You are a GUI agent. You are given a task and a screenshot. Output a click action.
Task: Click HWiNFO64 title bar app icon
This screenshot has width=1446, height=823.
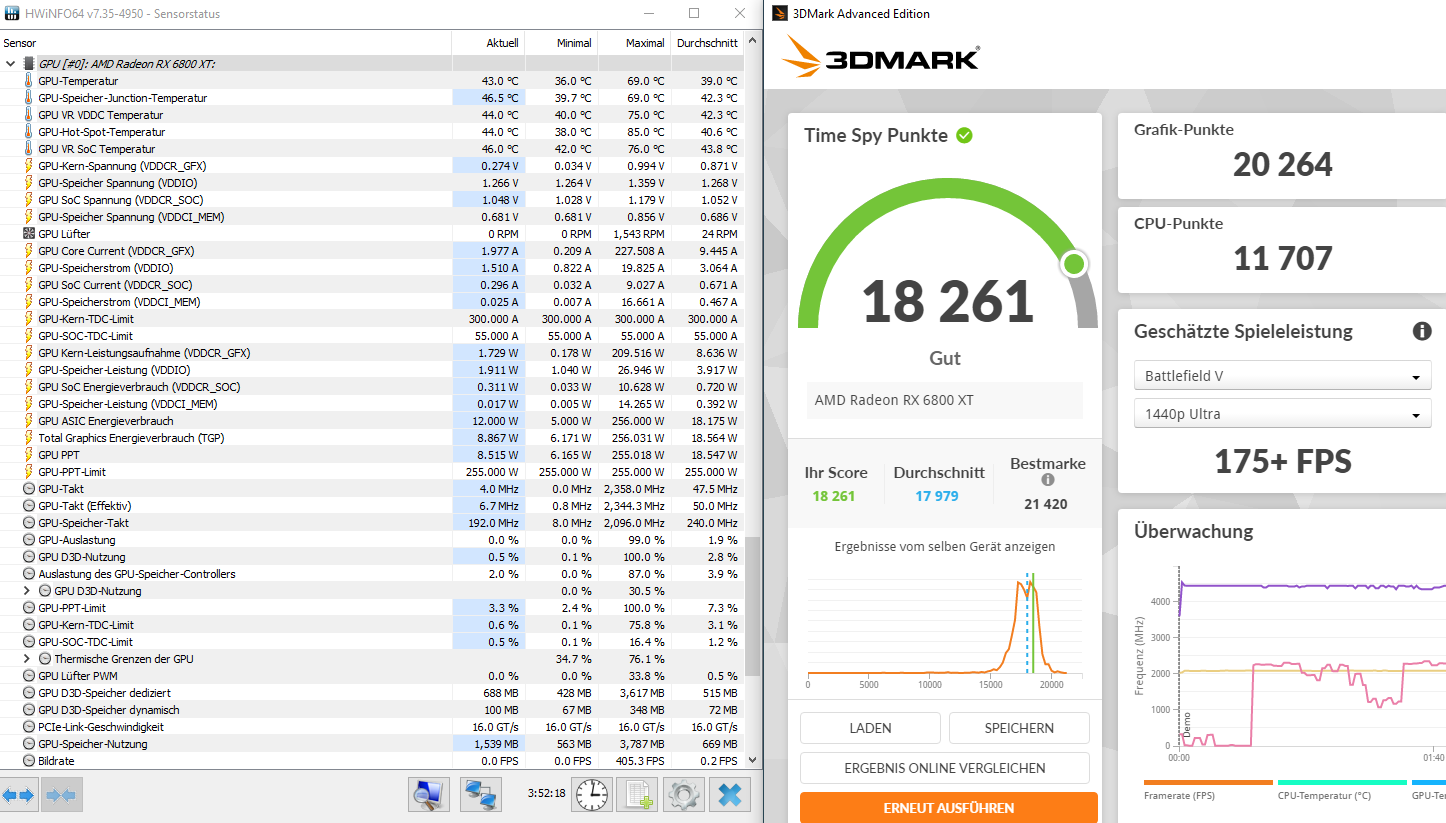(x=13, y=14)
